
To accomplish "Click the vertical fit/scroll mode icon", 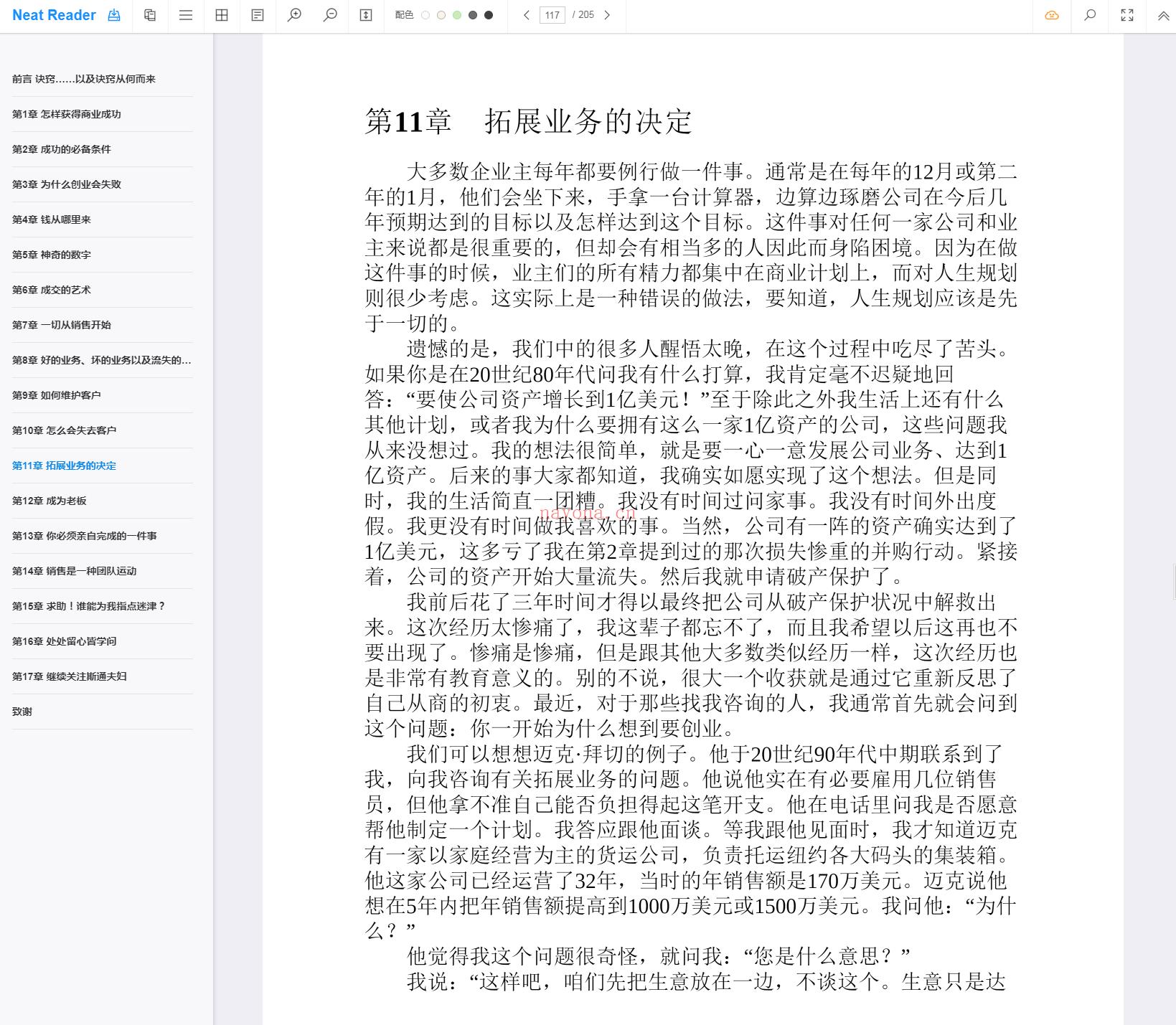I will pyautogui.click(x=366, y=15).
